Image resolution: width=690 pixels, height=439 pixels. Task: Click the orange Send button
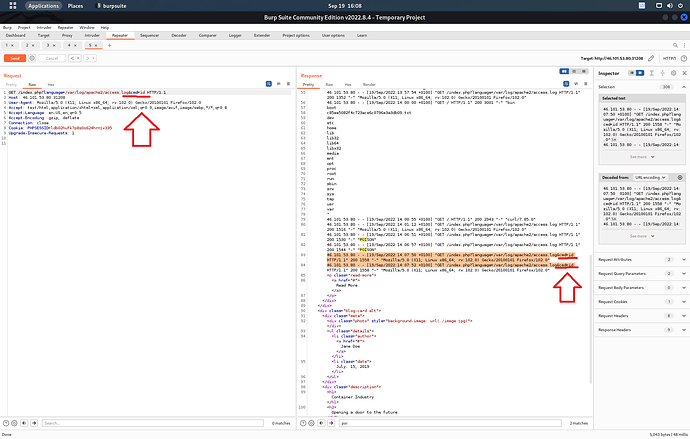point(15,58)
